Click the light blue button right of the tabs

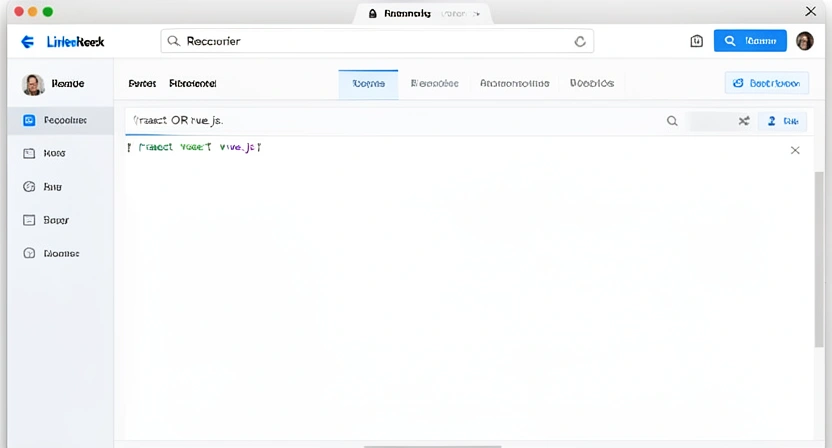pyautogui.click(x=766, y=84)
